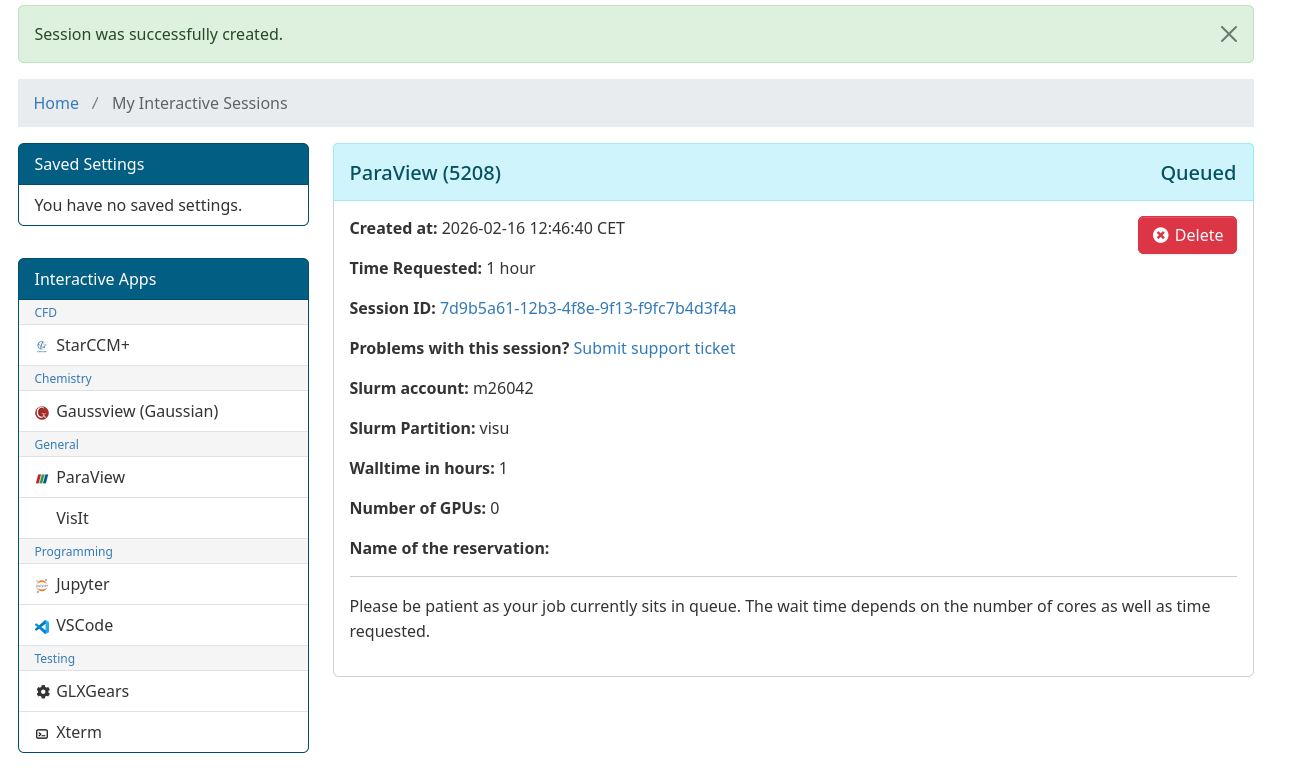
Task: Launch VisIt from Interactive Apps
Action: pos(73,518)
